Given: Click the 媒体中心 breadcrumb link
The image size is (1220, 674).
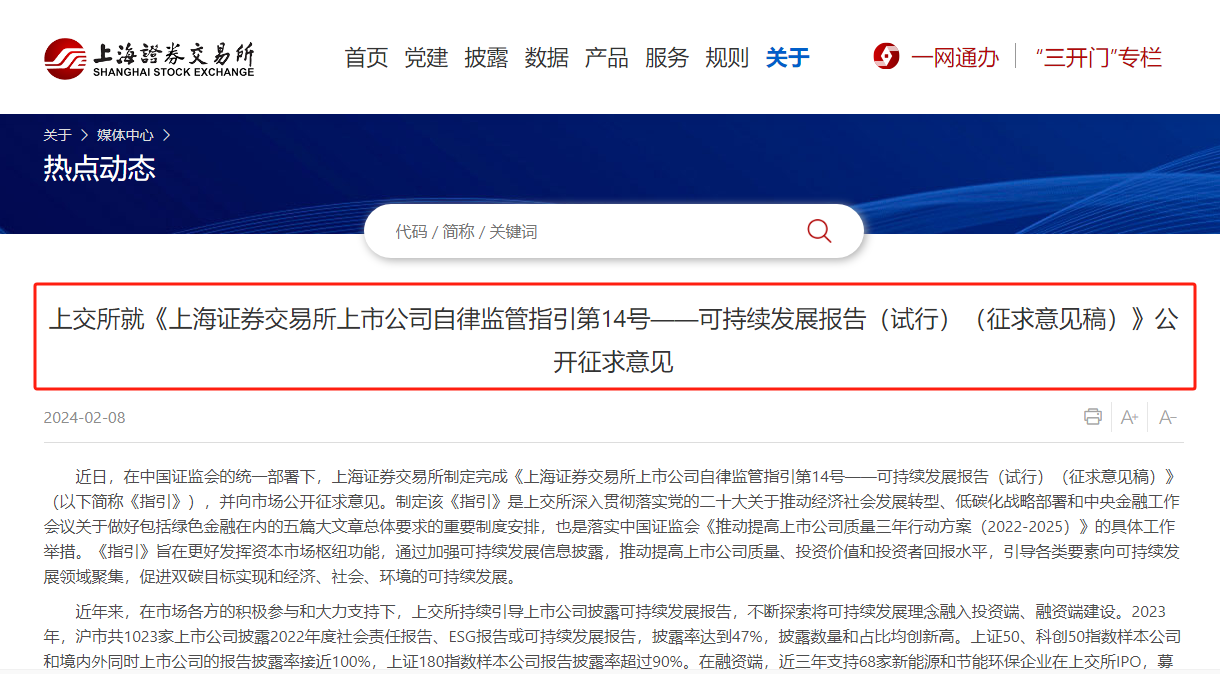Looking at the screenshot, I should 125,135.
